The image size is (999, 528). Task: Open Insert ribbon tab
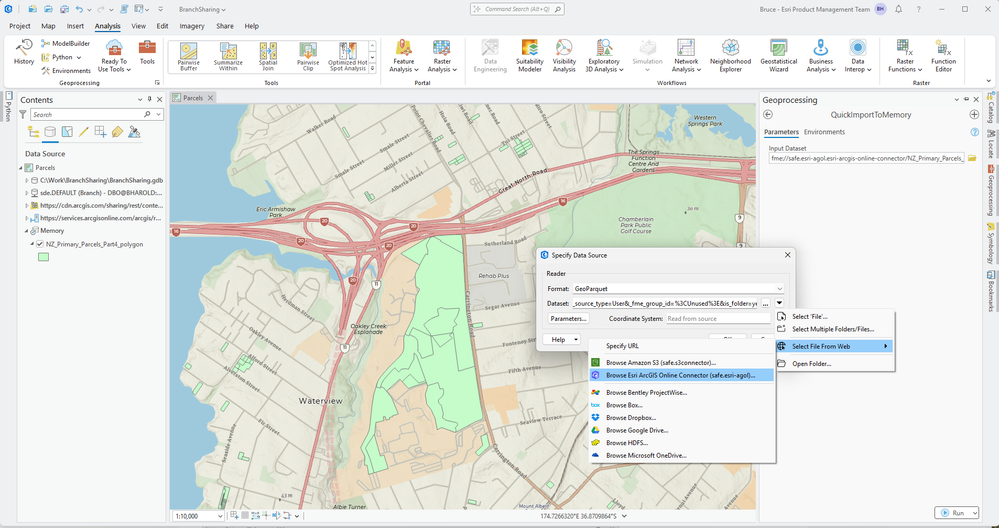pyautogui.click(x=75, y=26)
